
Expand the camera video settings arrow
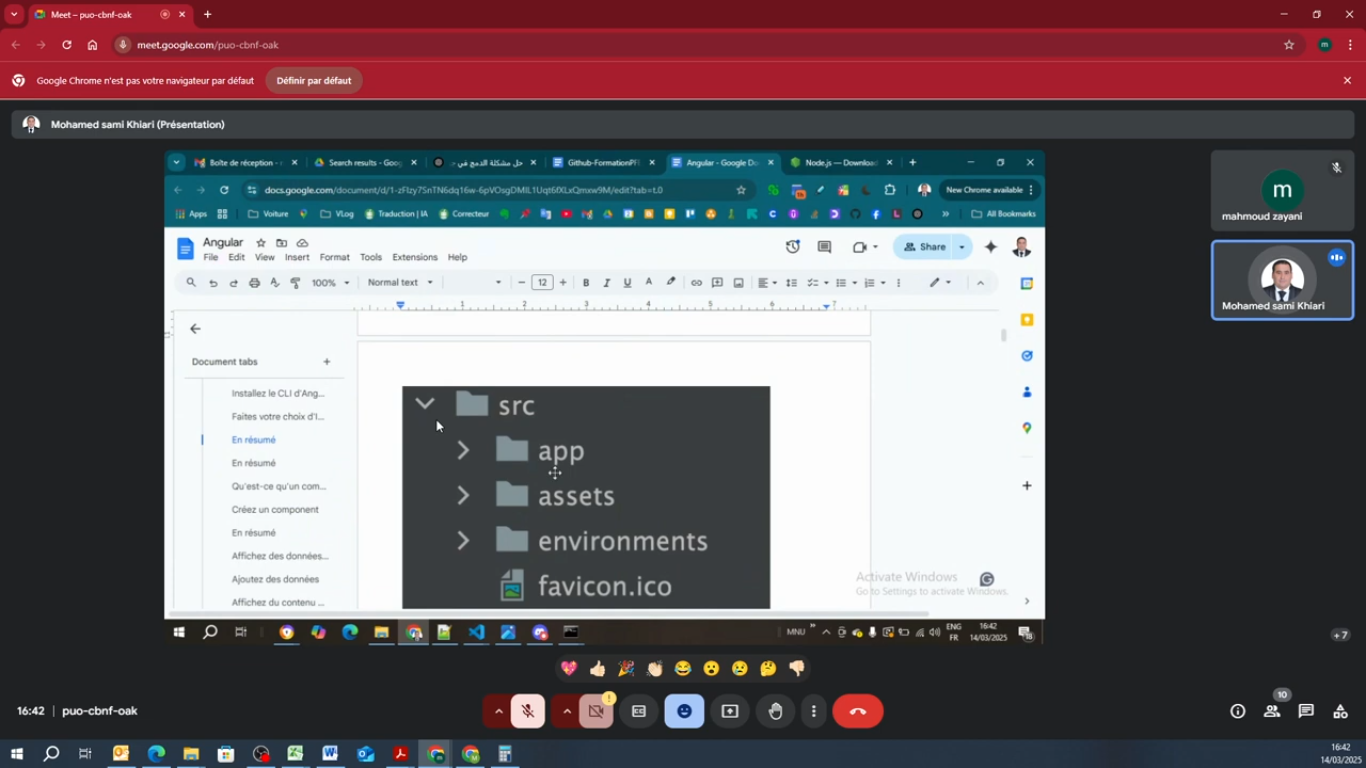tap(566, 711)
